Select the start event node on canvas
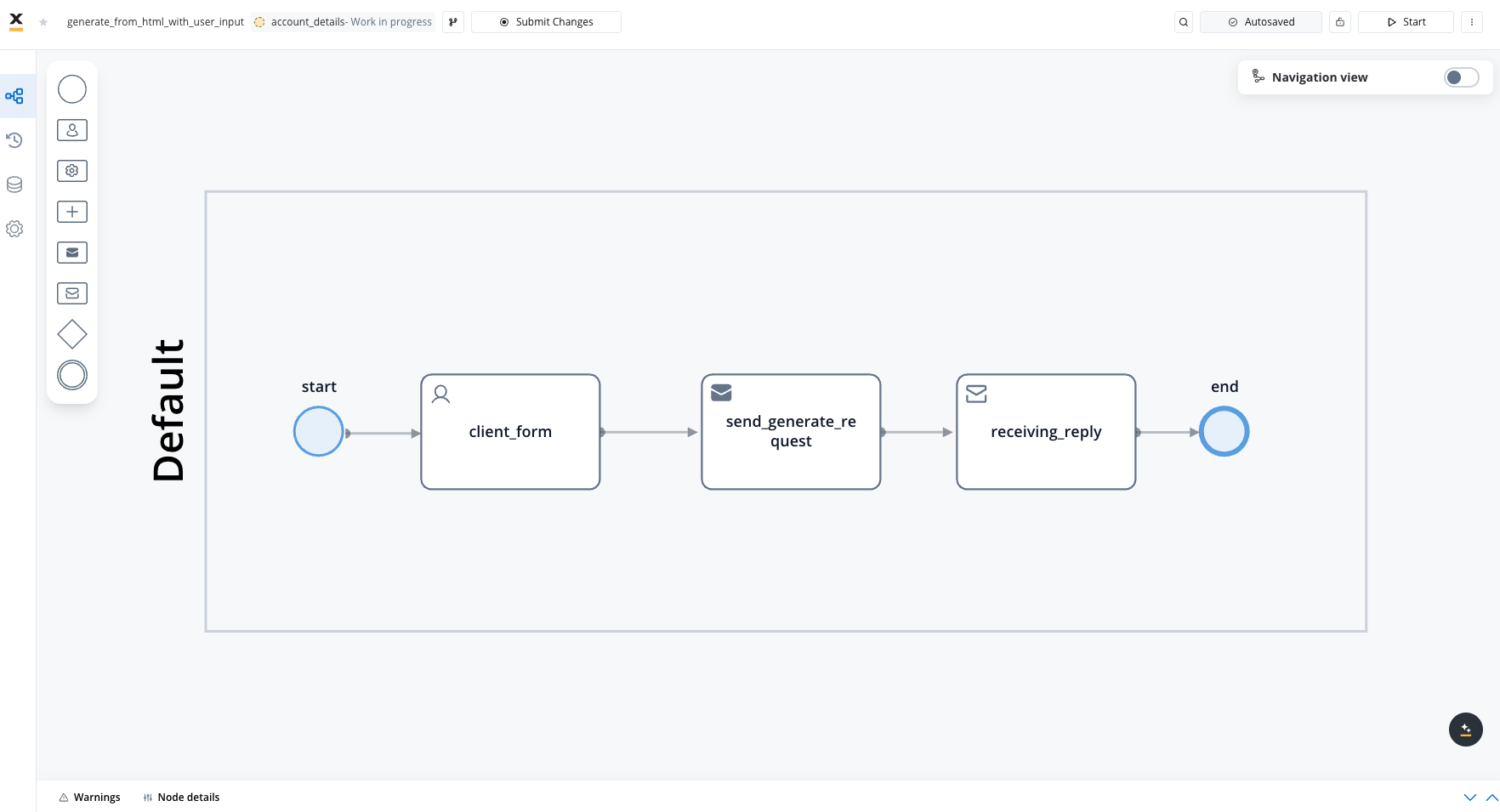Viewport: 1500px width, 812px height. coord(318,432)
